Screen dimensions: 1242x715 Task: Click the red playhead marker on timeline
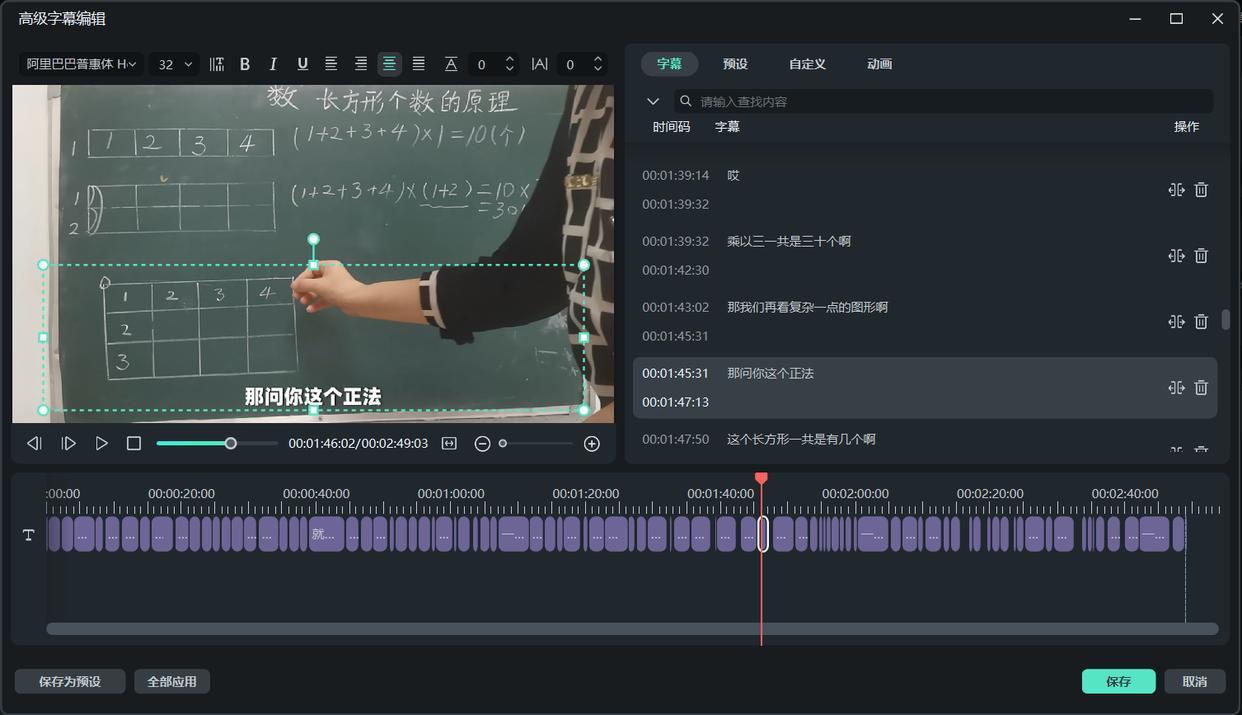[x=761, y=479]
